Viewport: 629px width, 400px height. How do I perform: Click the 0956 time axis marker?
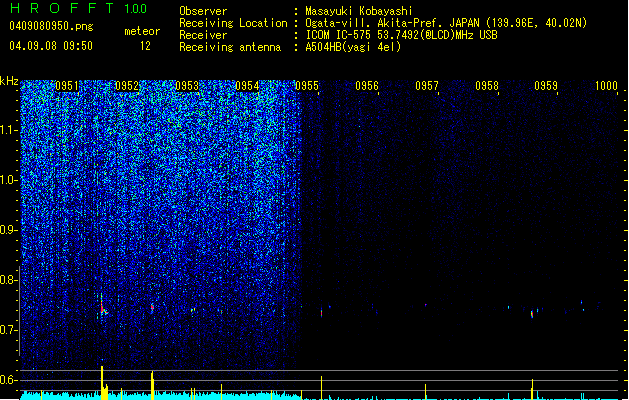(367, 86)
